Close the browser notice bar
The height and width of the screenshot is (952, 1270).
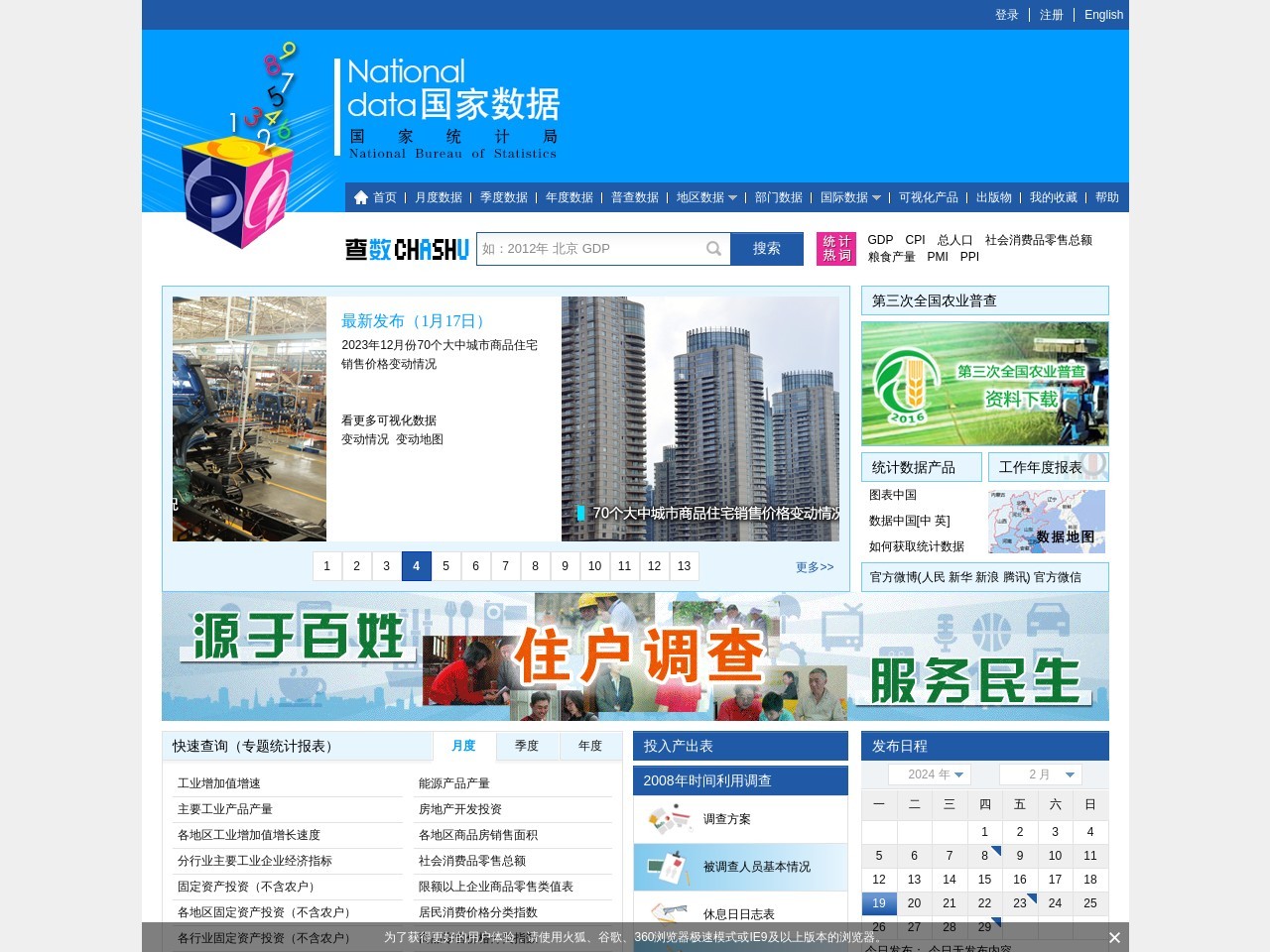(x=1114, y=937)
